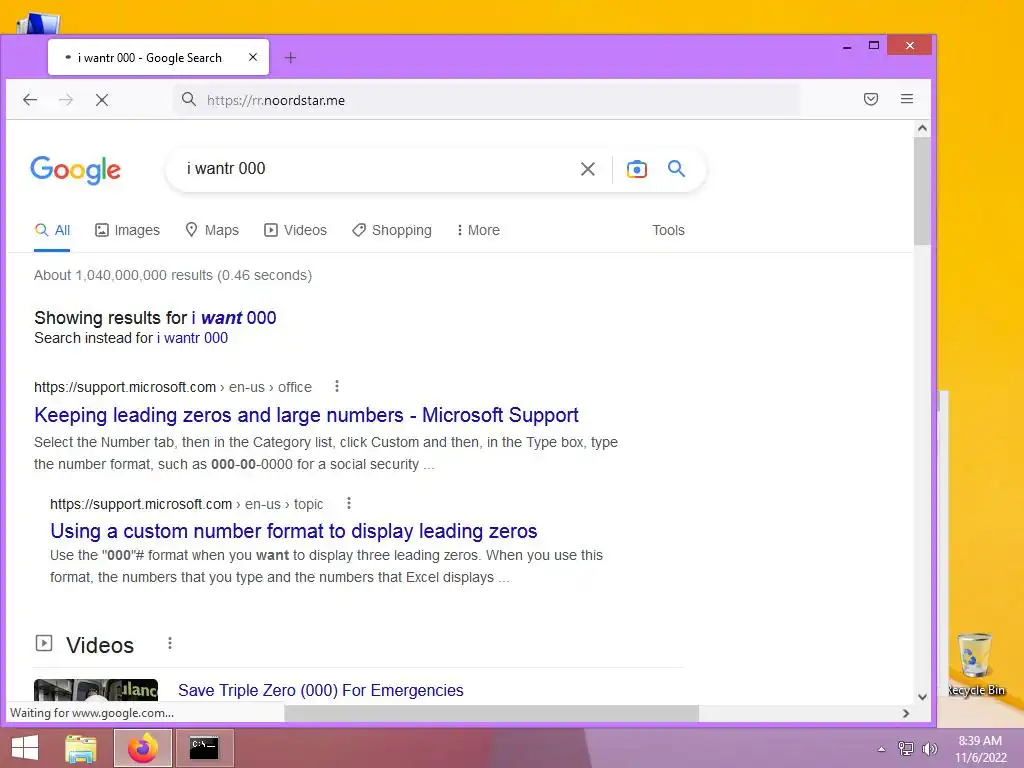Close the Google Search tab

(253, 57)
